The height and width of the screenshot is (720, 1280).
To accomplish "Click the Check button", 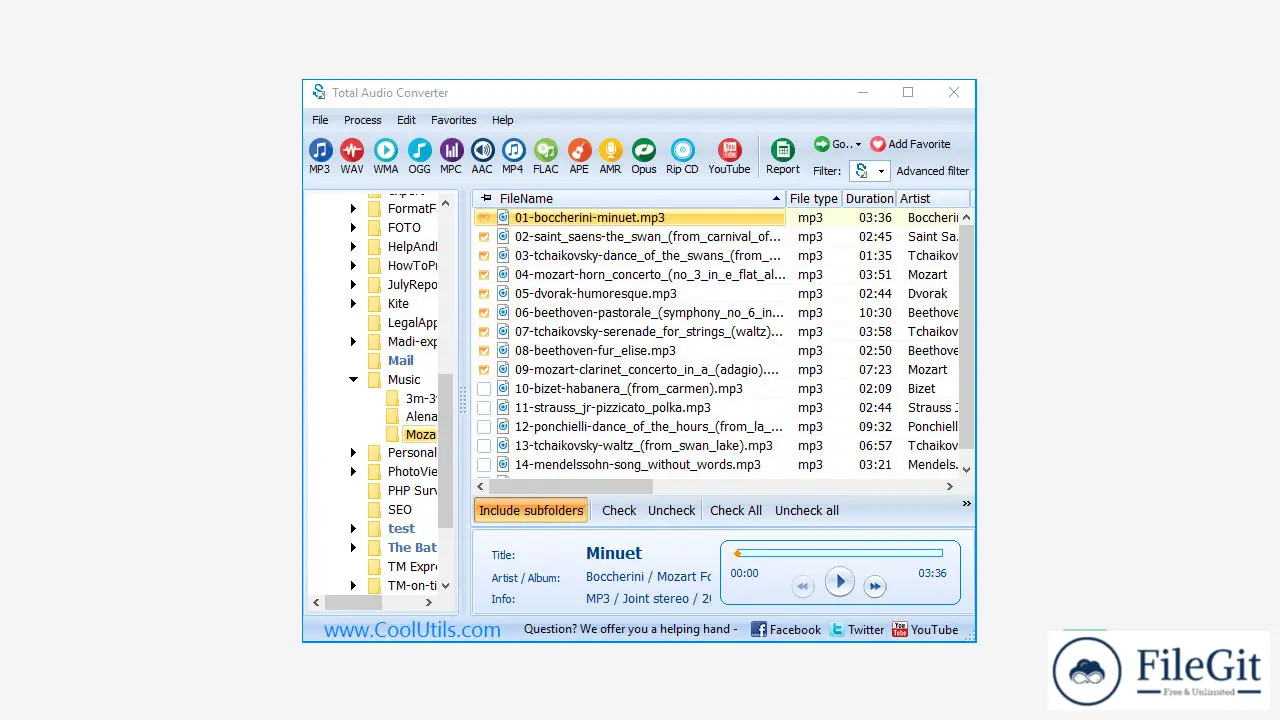I will coord(619,510).
